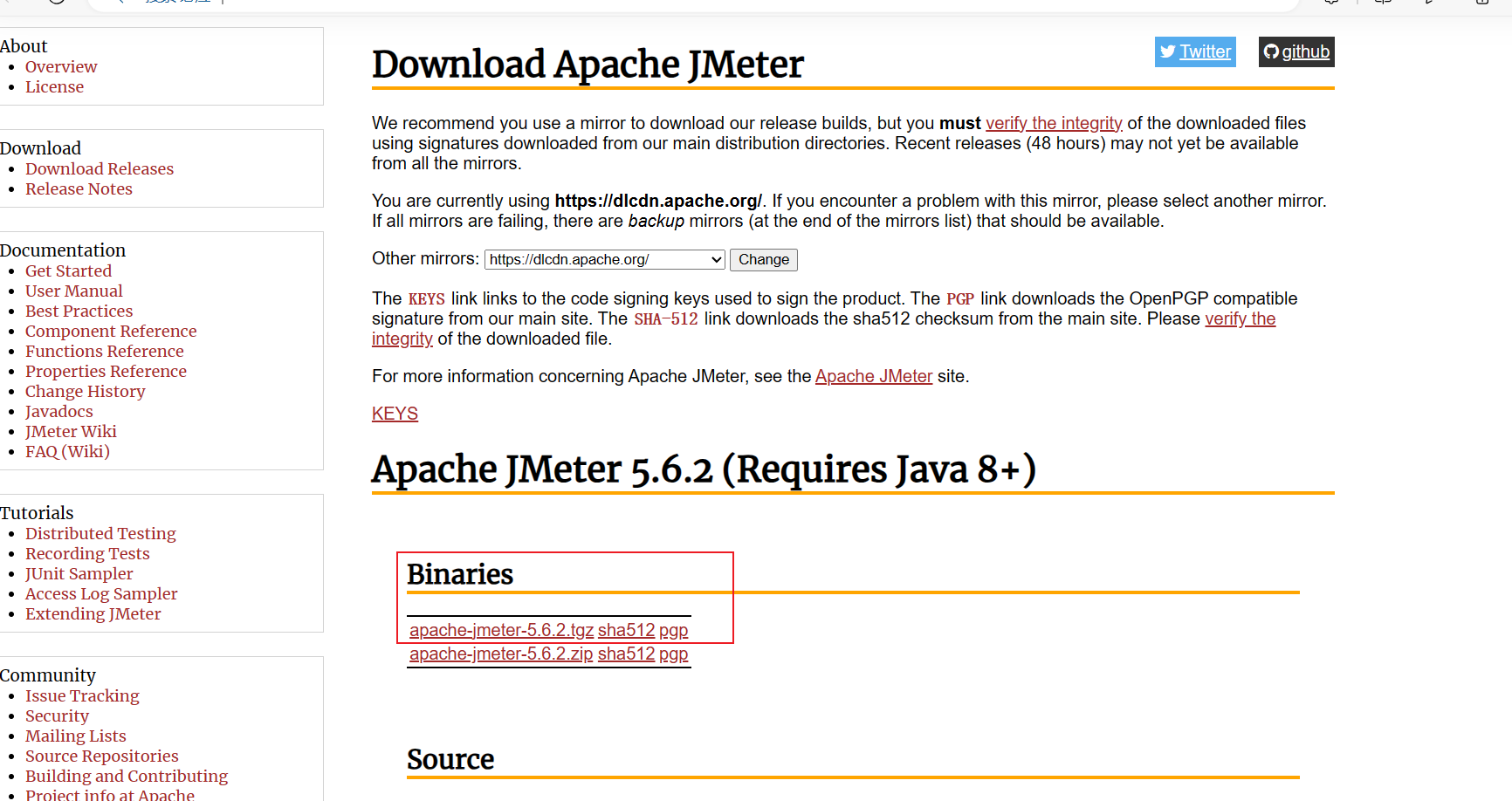Go to Download Releases

click(100, 169)
